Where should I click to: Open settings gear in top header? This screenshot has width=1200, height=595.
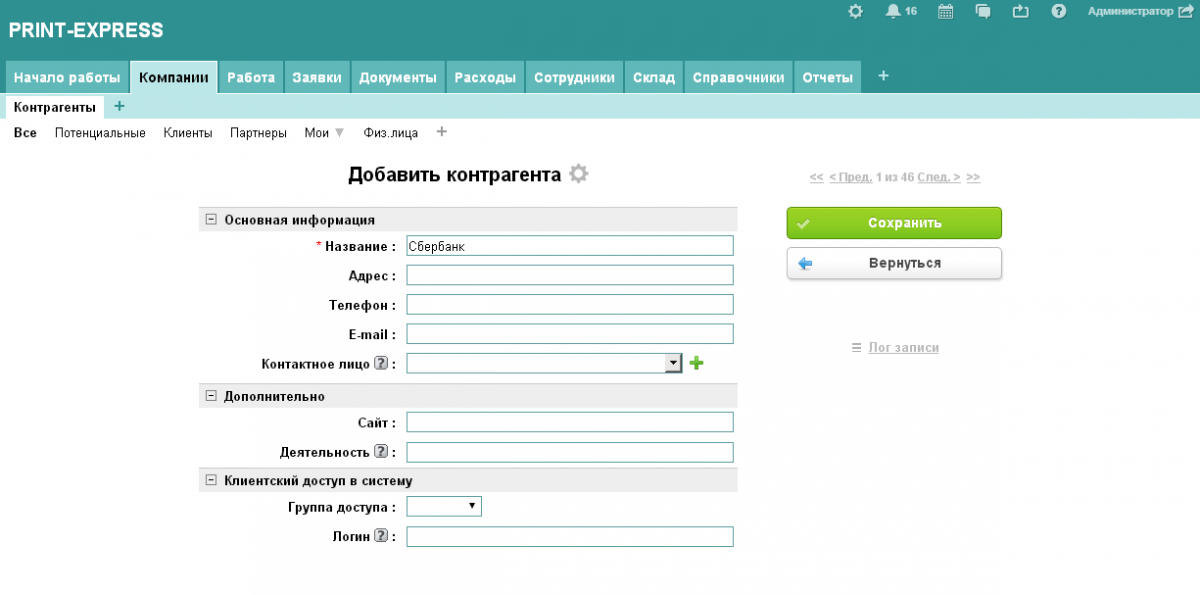click(855, 11)
